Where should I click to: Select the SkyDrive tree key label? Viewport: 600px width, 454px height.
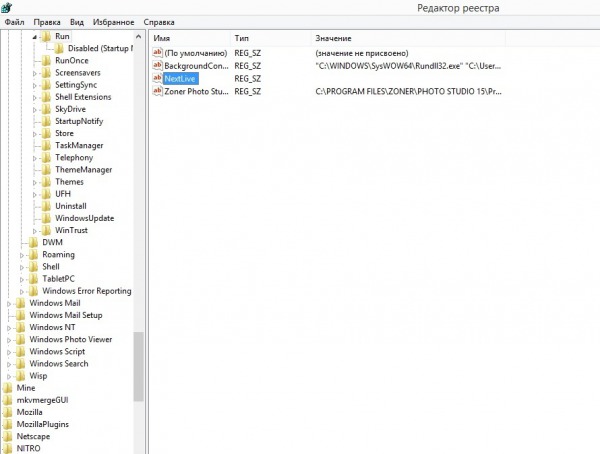pyautogui.click(x=70, y=109)
